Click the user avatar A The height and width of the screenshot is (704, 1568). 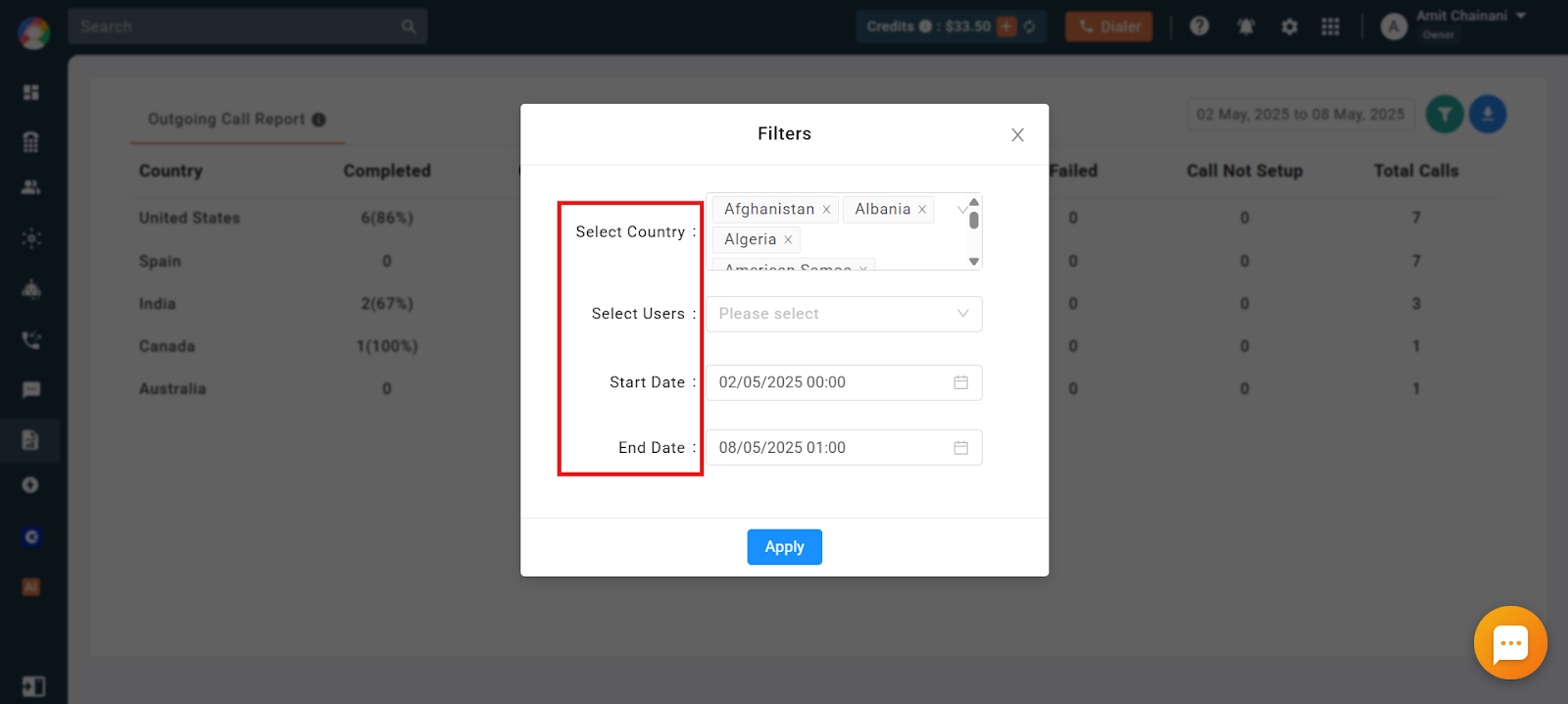pos(1394,26)
